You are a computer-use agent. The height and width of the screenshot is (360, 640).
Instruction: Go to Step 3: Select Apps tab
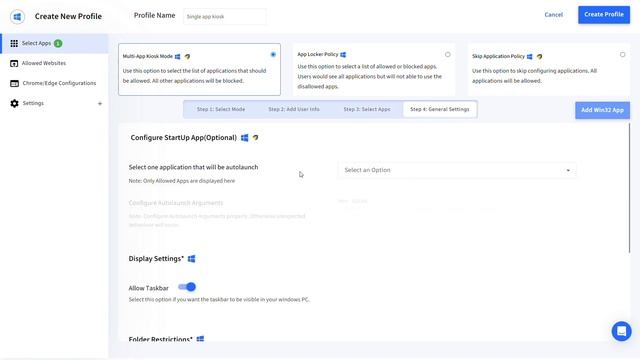tap(367, 109)
